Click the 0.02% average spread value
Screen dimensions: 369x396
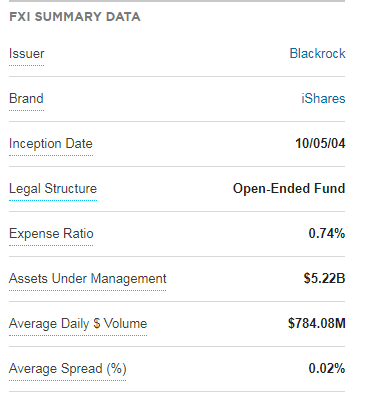[x=327, y=369]
